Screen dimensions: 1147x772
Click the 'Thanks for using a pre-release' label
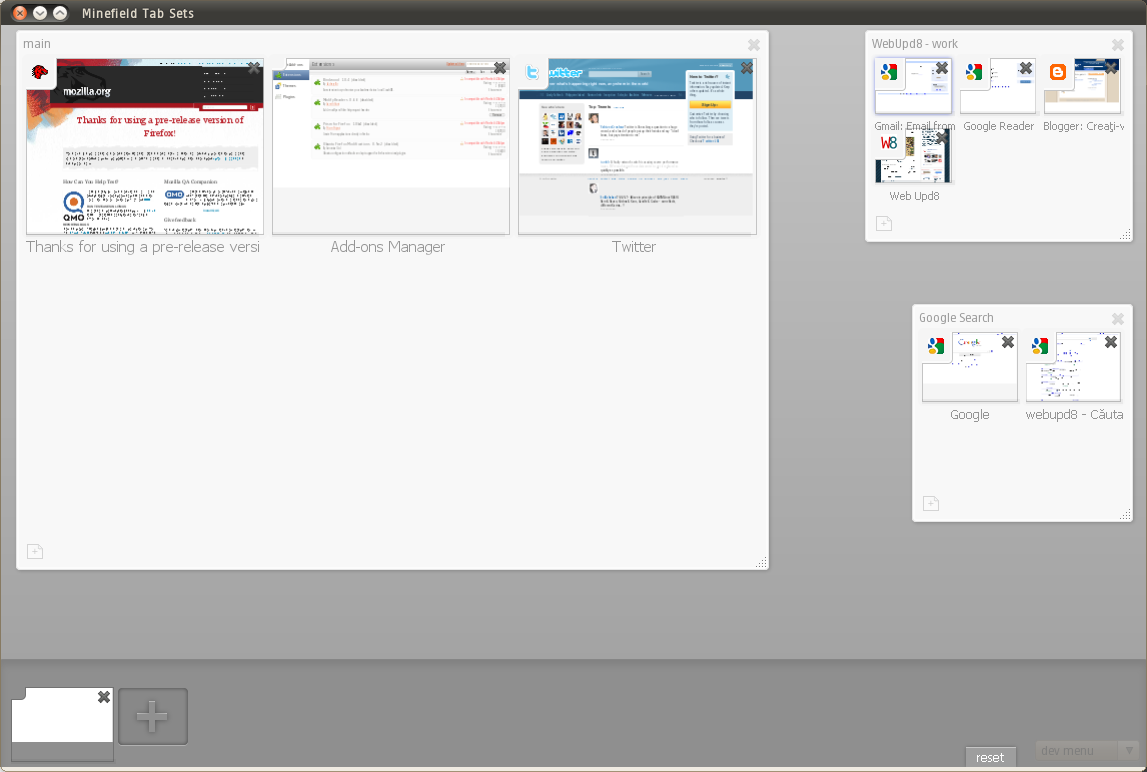[x=143, y=247]
